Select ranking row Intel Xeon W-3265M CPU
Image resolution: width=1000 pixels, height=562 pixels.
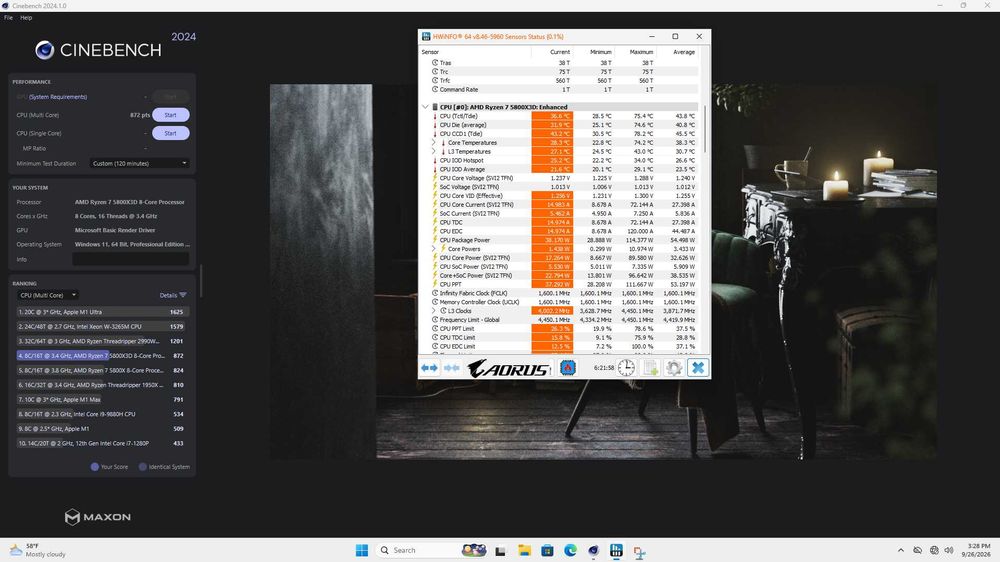(x=101, y=327)
